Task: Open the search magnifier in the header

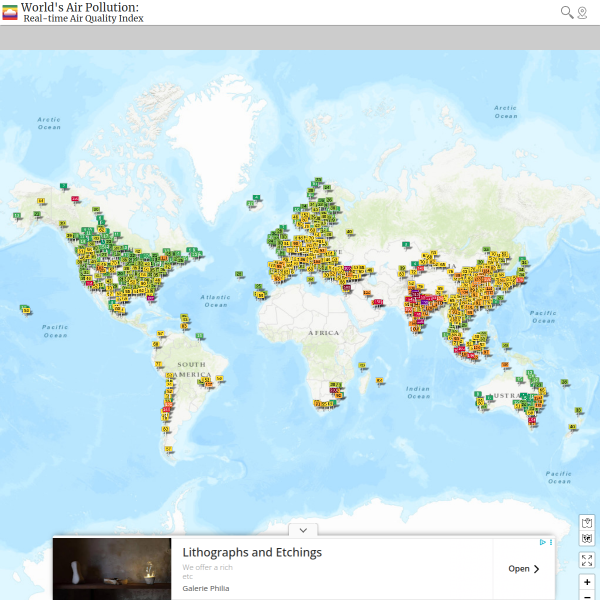Action: [x=567, y=12]
